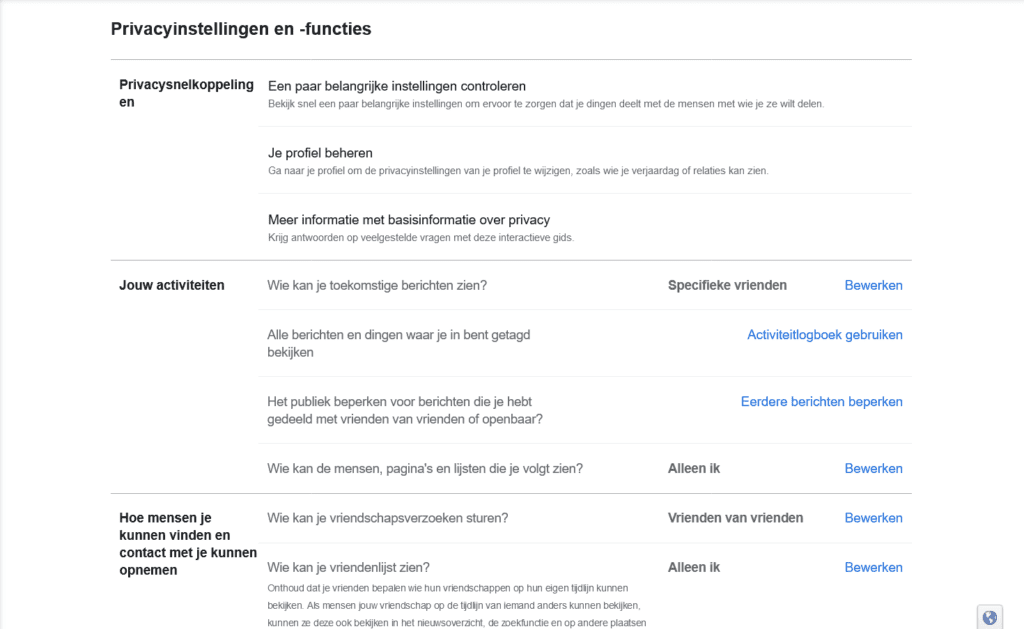Open the 'Activiteitlogboek gebruiken' link

(x=825, y=335)
